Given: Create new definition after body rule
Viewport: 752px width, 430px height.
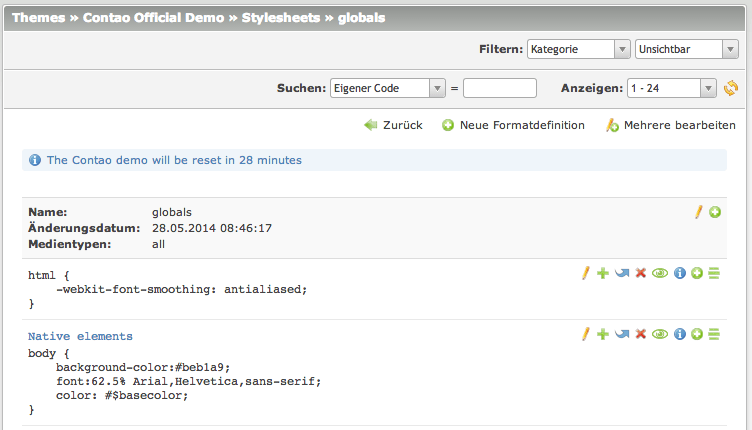Looking at the screenshot, I should coord(697,334).
